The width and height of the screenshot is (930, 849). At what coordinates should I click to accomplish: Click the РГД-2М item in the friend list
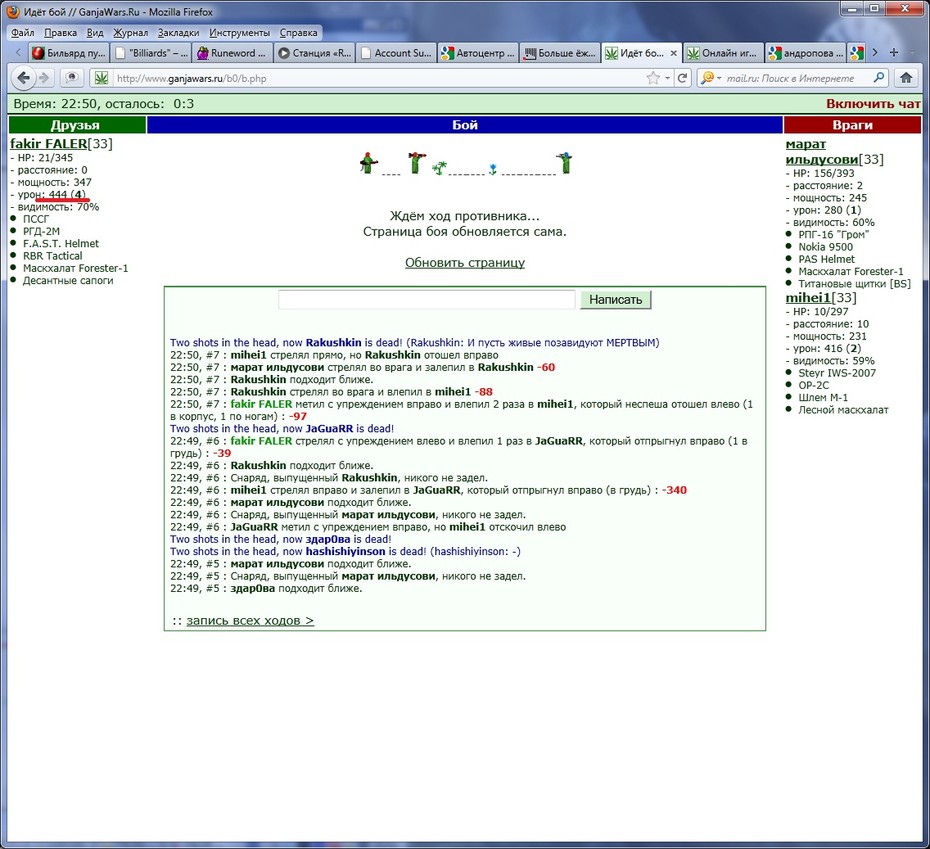(x=41, y=231)
